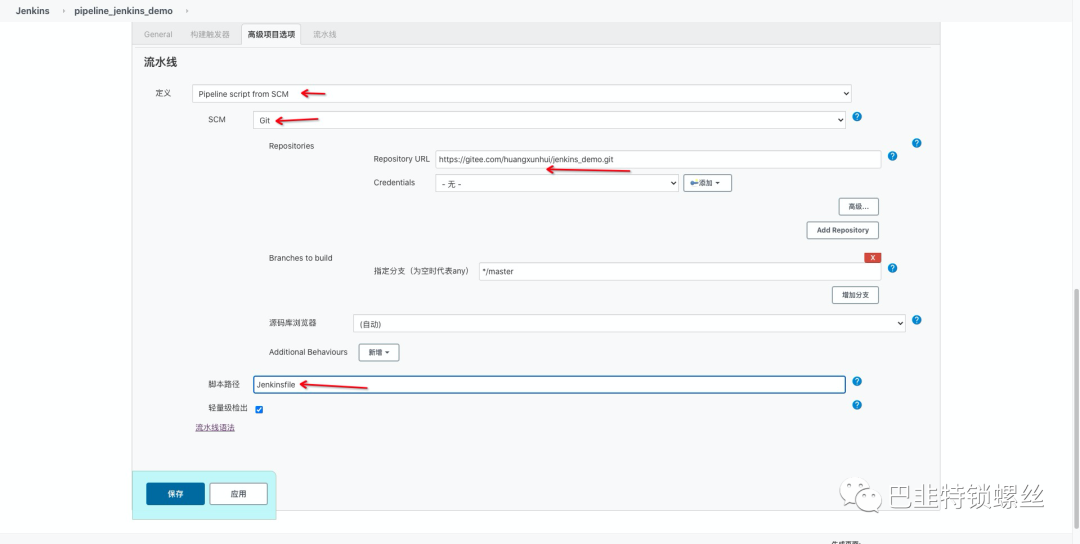1080x544 pixels.
Task: Switch to the 高级项目选项 tab
Action: 271,34
